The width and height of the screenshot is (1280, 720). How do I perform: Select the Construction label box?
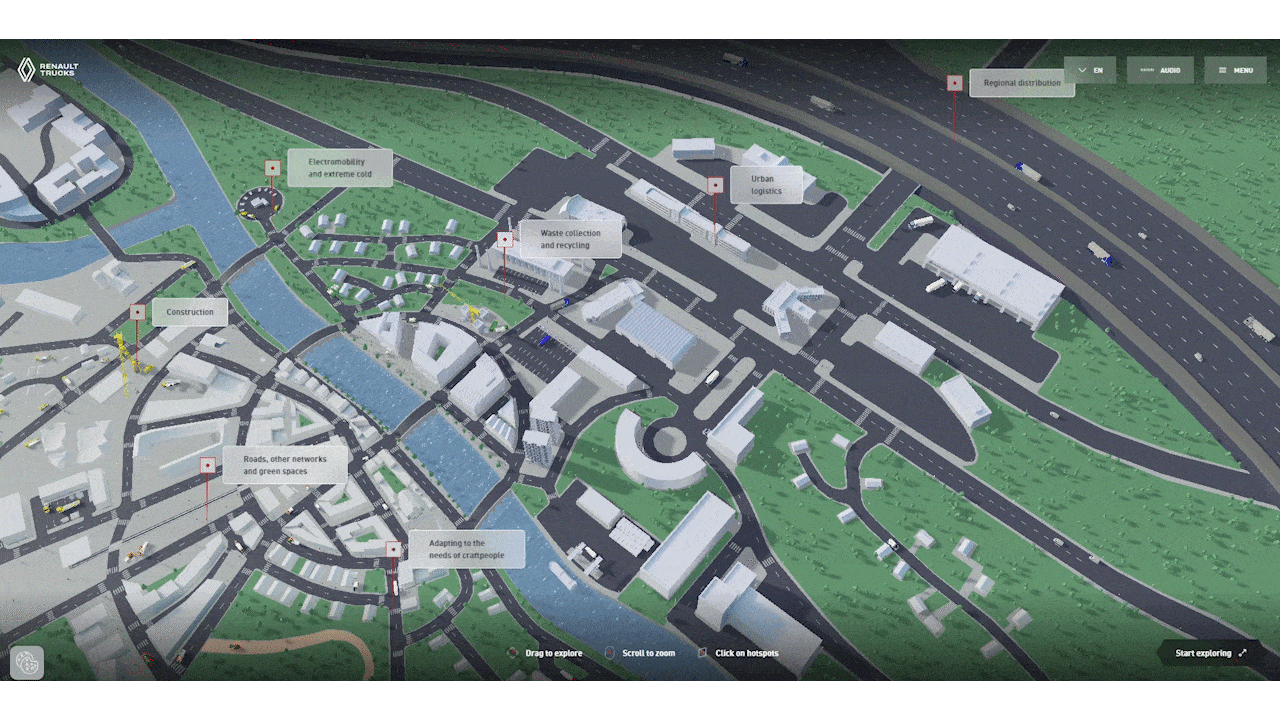(190, 312)
